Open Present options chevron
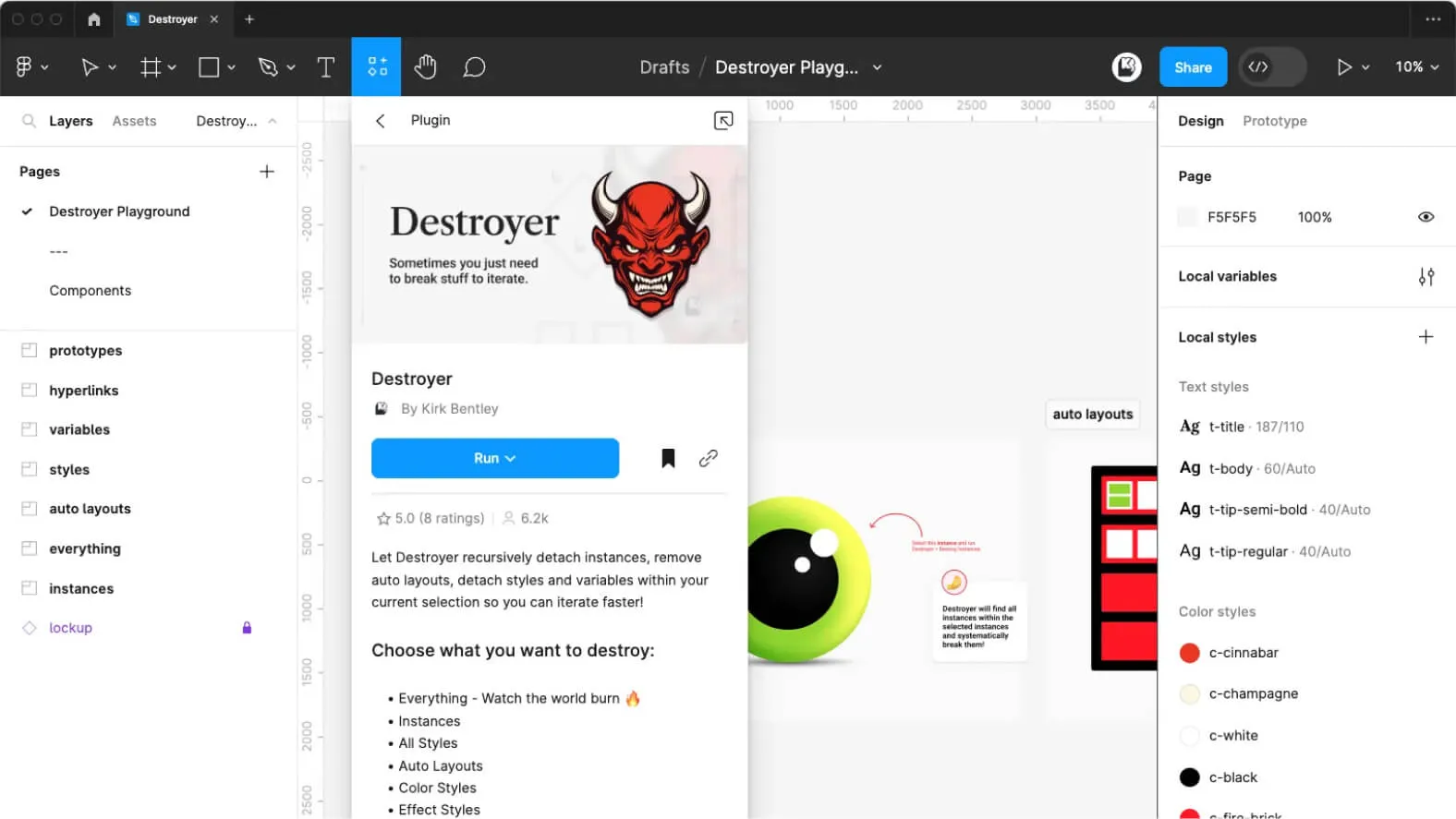The image size is (1456, 819). pos(1365,67)
